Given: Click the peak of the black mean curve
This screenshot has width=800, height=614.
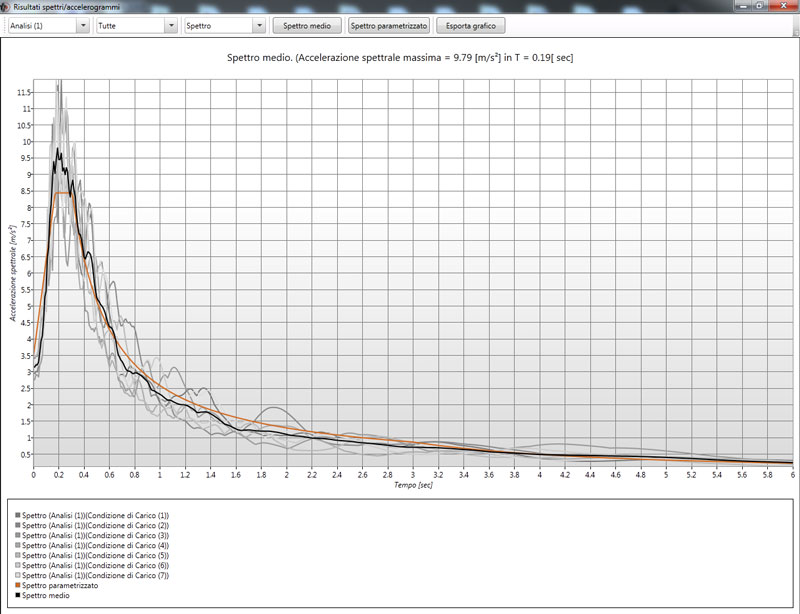Looking at the screenshot, I should [58, 149].
